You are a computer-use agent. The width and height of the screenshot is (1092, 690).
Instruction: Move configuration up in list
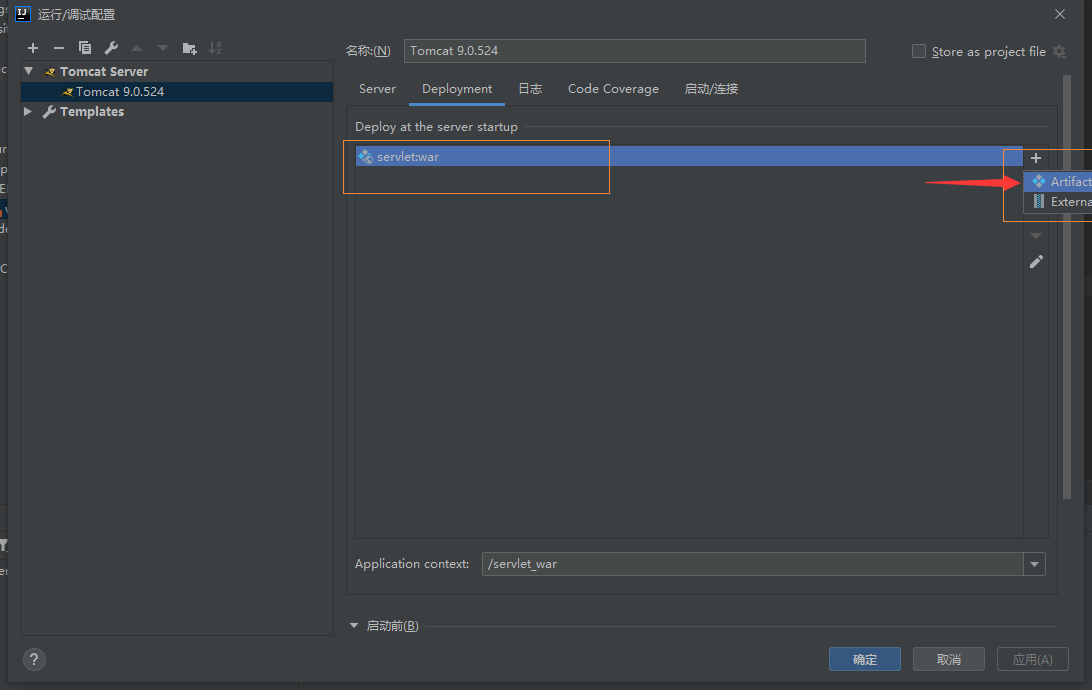point(137,48)
